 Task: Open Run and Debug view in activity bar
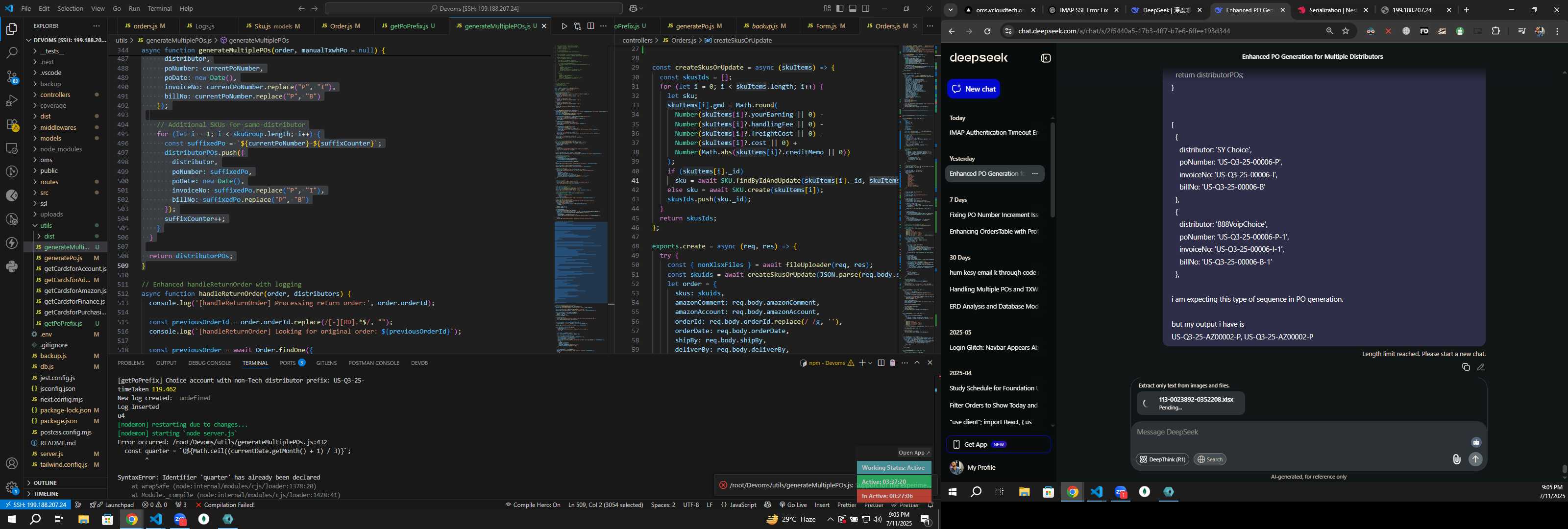[x=12, y=100]
